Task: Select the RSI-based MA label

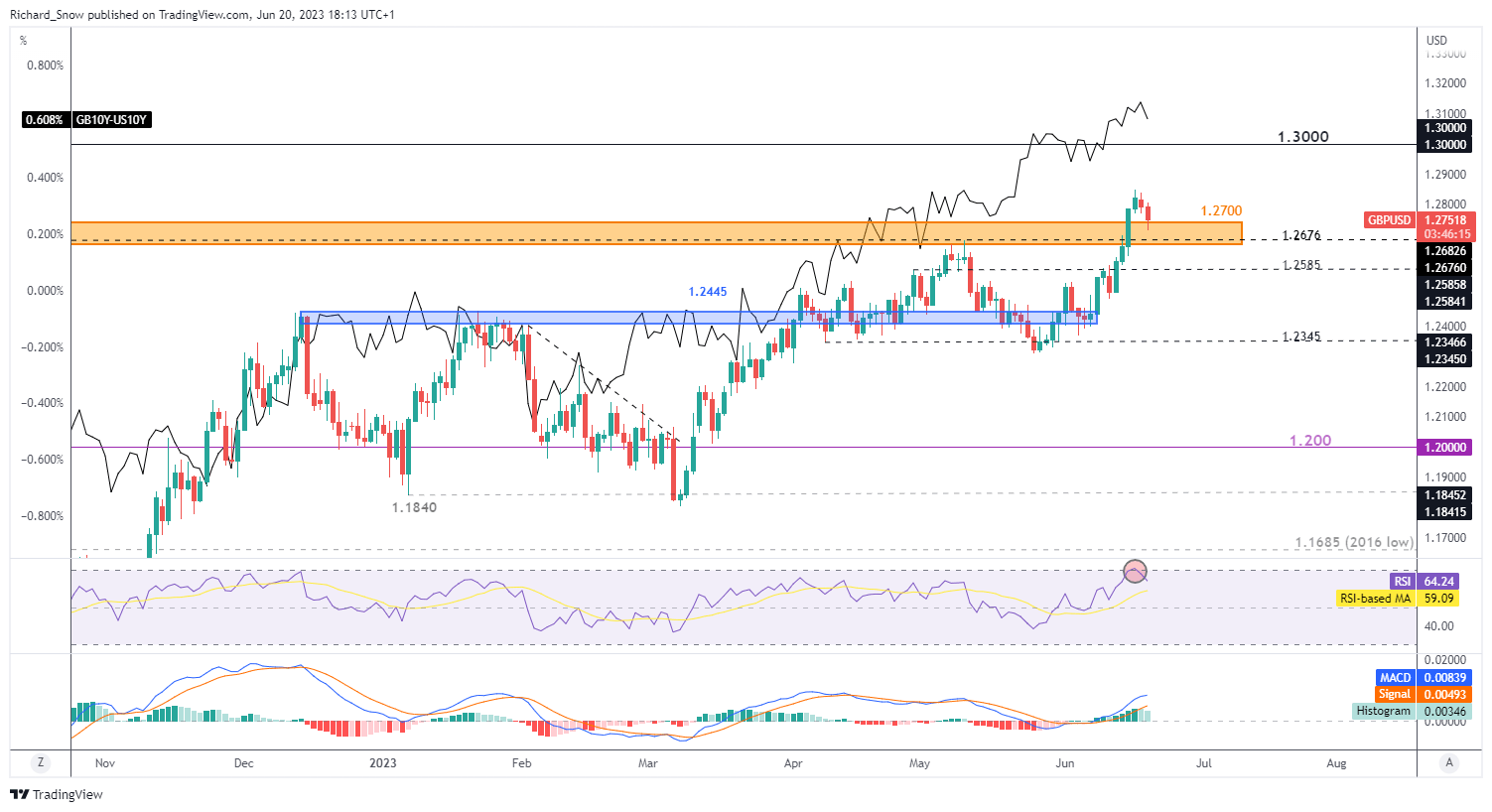Action: 1375,599
